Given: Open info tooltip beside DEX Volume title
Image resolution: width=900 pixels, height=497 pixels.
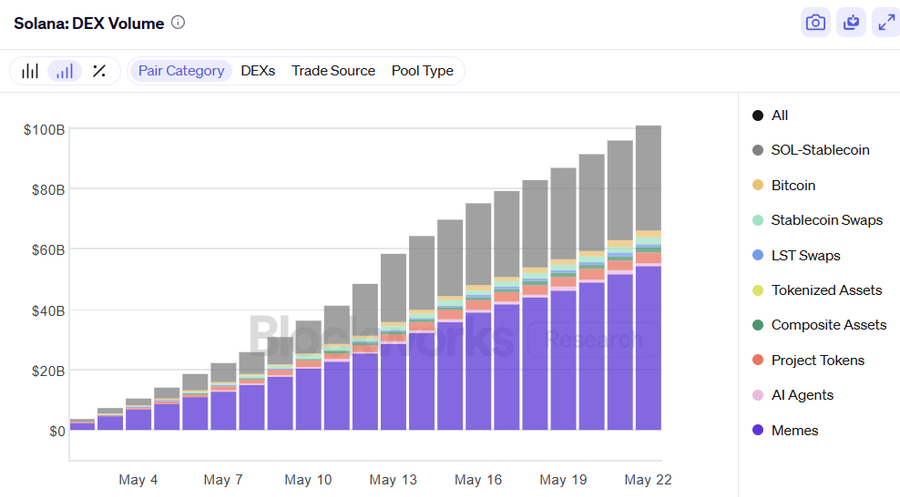Looking at the screenshot, I should [x=178, y=22].
